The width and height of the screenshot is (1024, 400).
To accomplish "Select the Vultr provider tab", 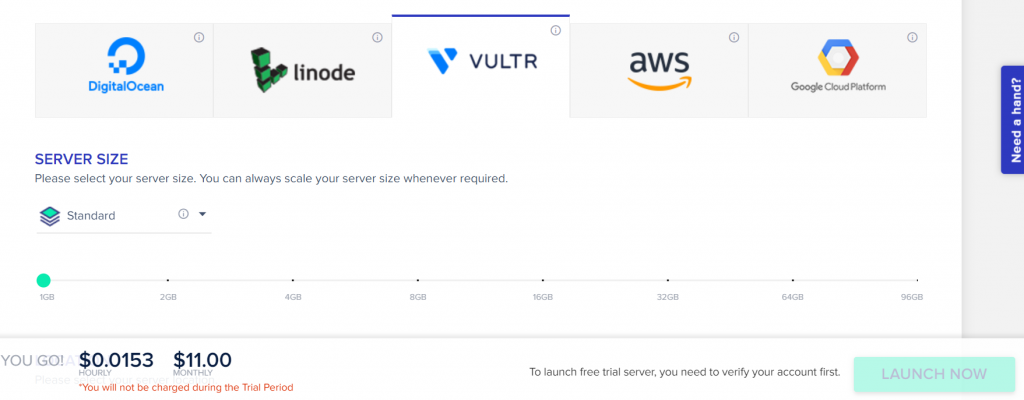I will click(x=481, y=66).
